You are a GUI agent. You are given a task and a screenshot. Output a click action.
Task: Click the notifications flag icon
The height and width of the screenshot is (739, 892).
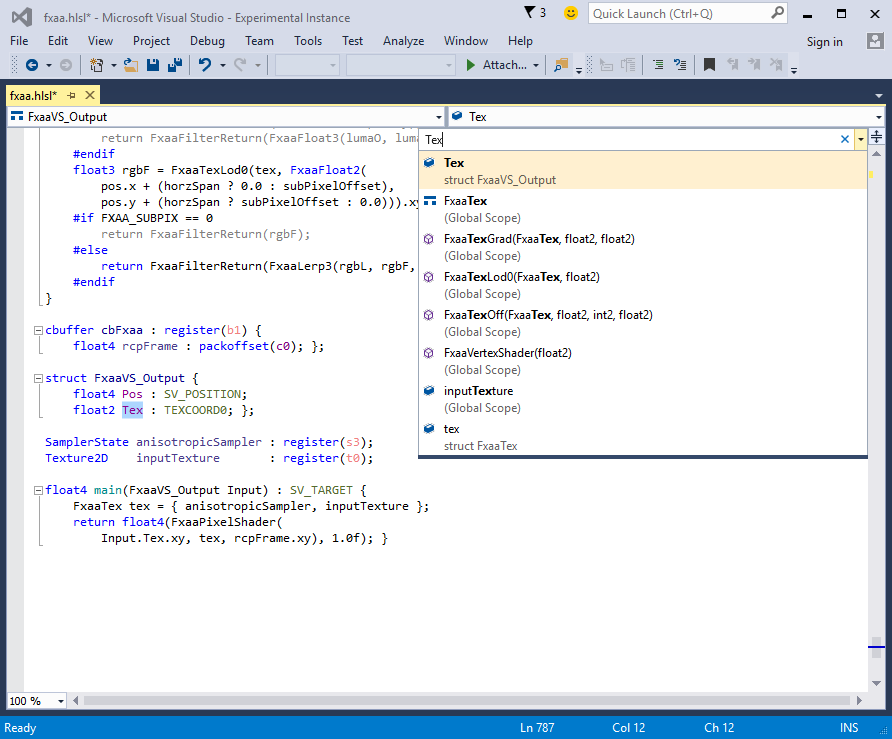pos(530,13)
